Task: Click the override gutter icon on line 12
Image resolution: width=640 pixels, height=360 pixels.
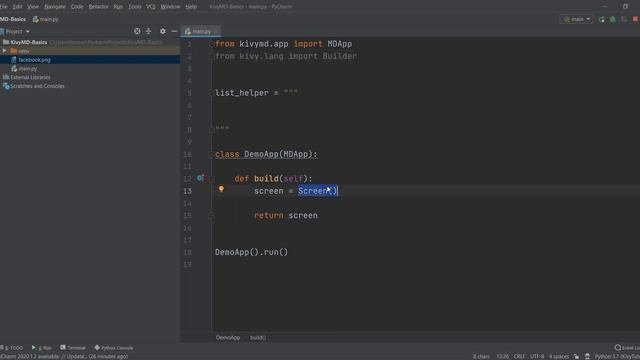Action: click(200, 178)
